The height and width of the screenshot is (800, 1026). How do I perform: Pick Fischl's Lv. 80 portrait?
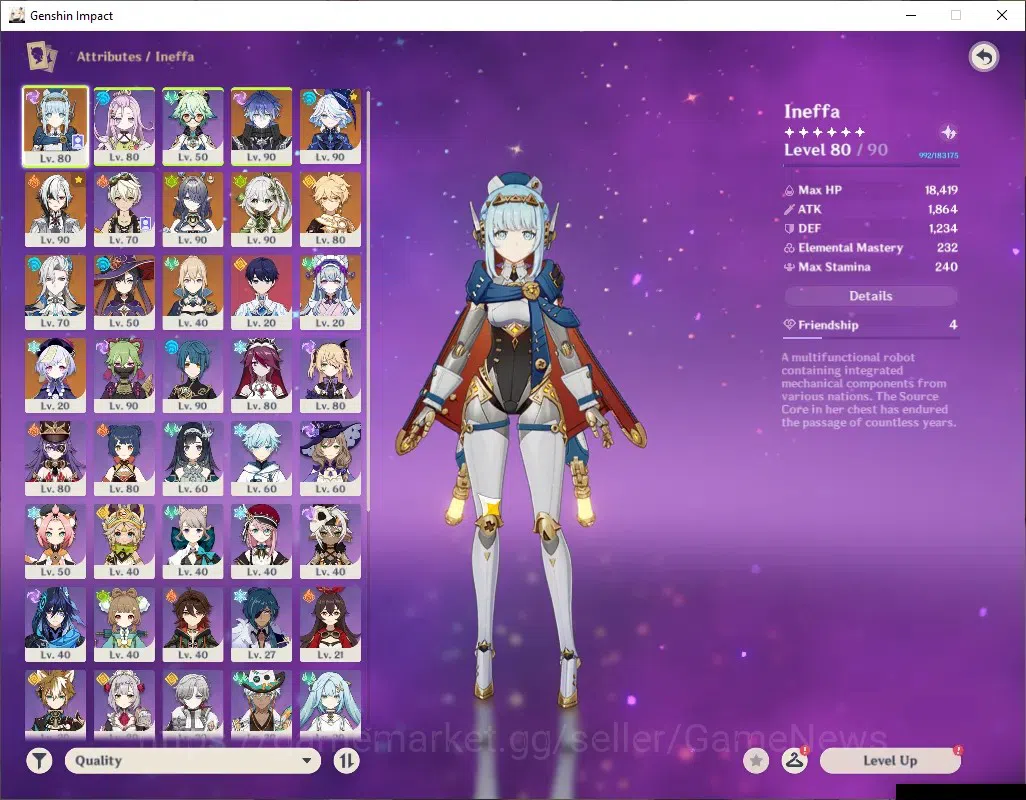click(330, 376)
